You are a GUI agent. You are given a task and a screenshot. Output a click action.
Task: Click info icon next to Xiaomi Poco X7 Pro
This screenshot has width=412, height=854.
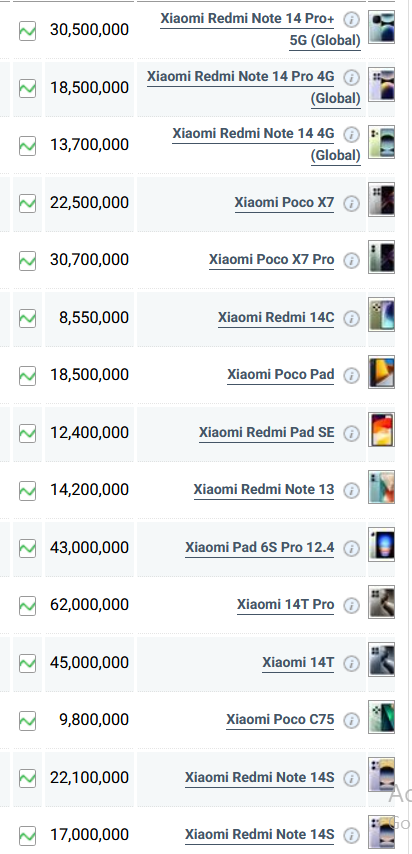pos(352,261)
